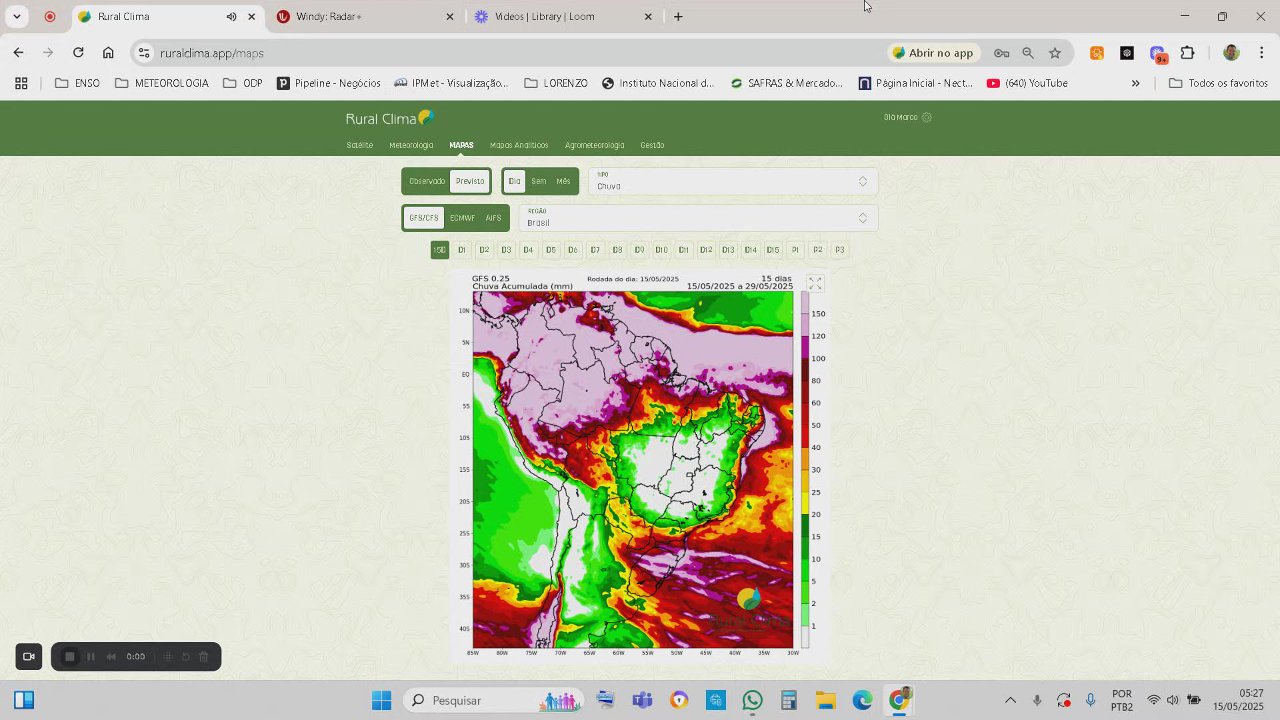The height and width of the screenshot is (720, 1280).
Task: Go back with the browser back arrow
Action: click(18, 53)
